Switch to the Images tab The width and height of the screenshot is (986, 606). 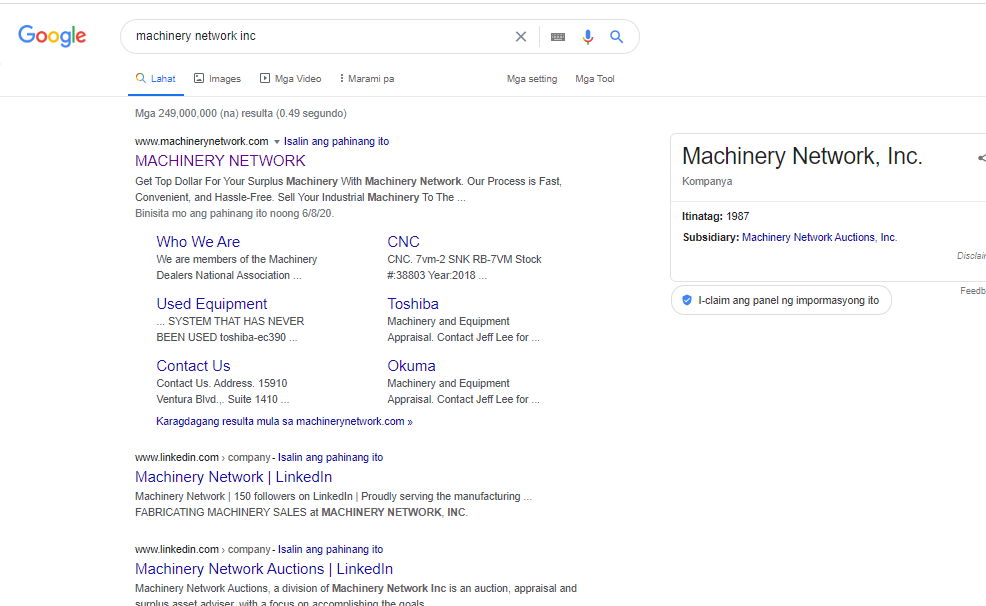217,79
